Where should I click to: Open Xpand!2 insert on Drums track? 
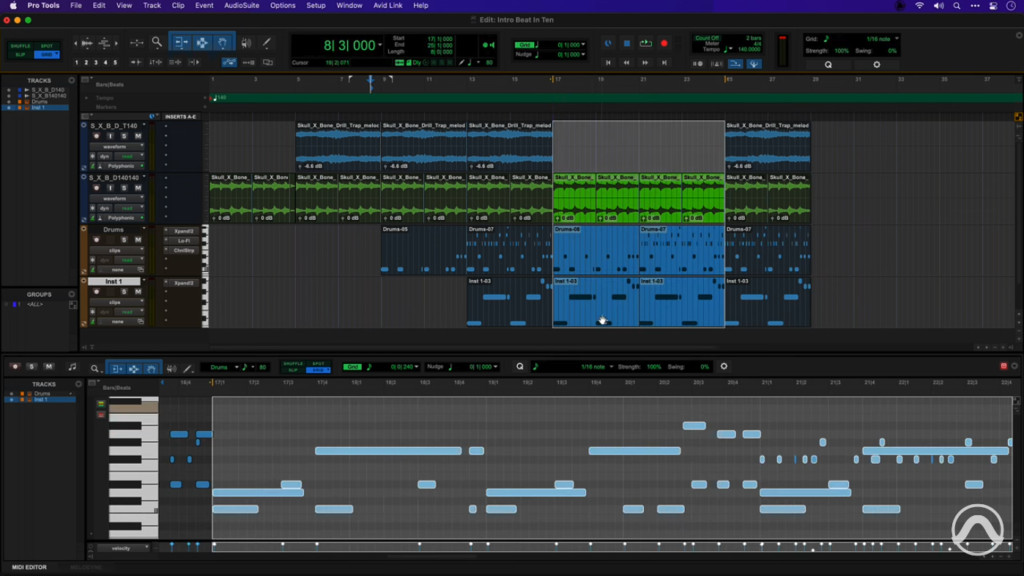click(x=182, y=231)
